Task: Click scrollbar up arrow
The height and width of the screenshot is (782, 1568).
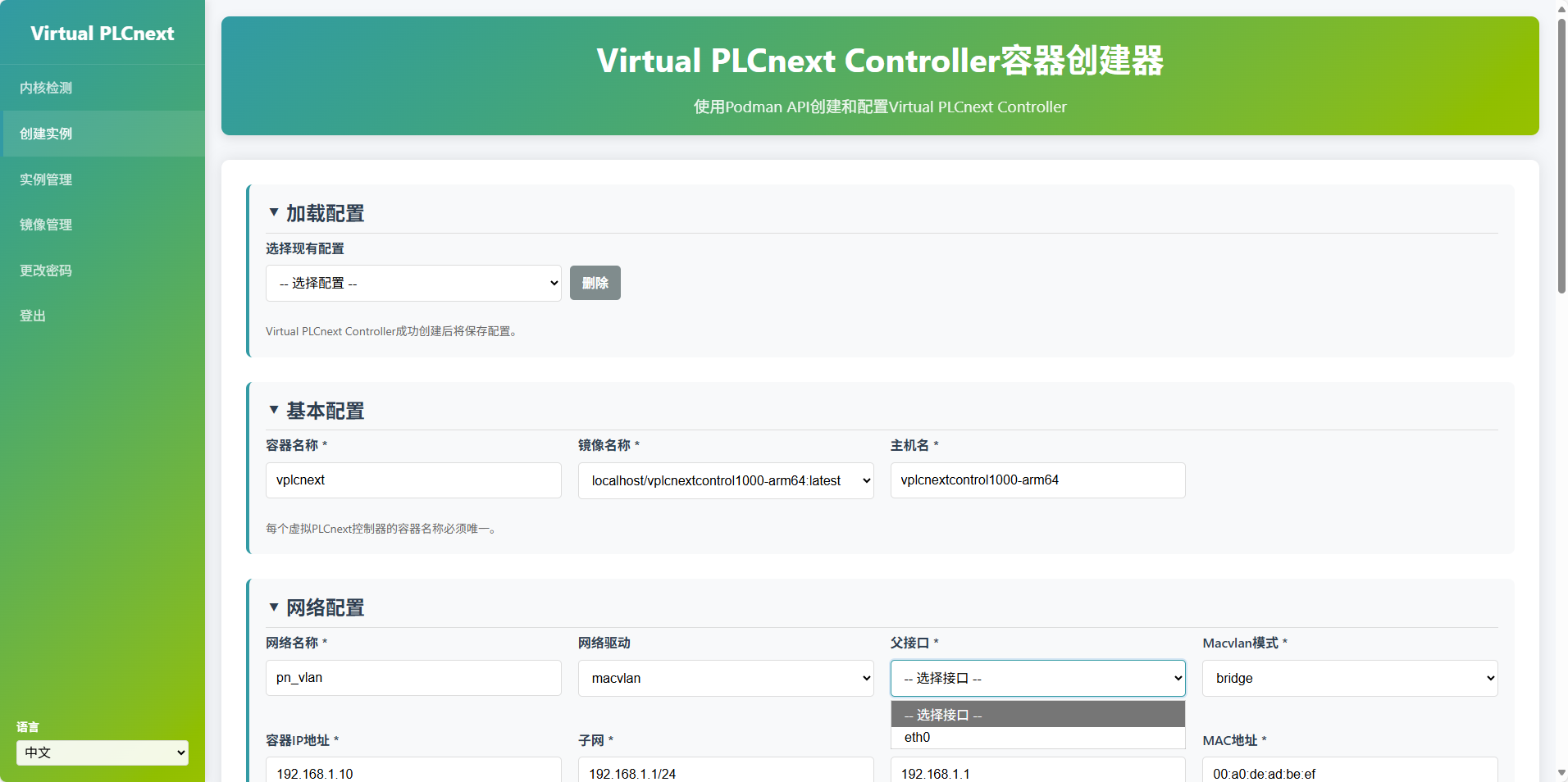Action: tap(1561, 8)
